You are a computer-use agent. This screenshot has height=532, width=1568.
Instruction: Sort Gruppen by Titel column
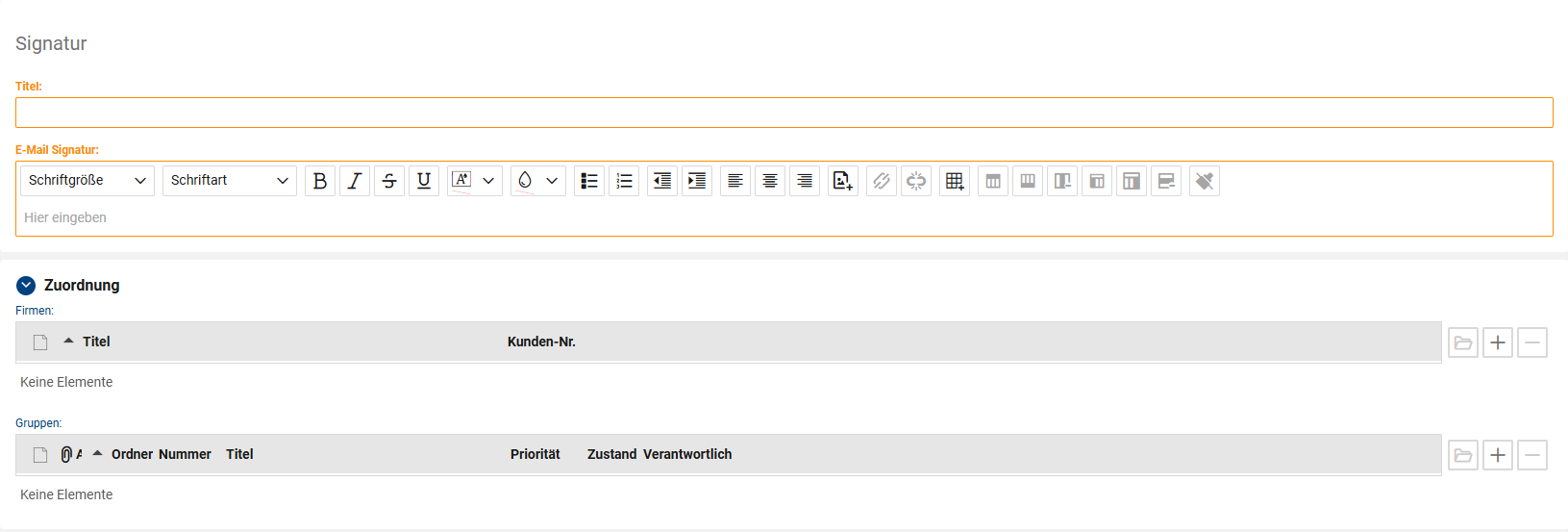pos(239,454)
